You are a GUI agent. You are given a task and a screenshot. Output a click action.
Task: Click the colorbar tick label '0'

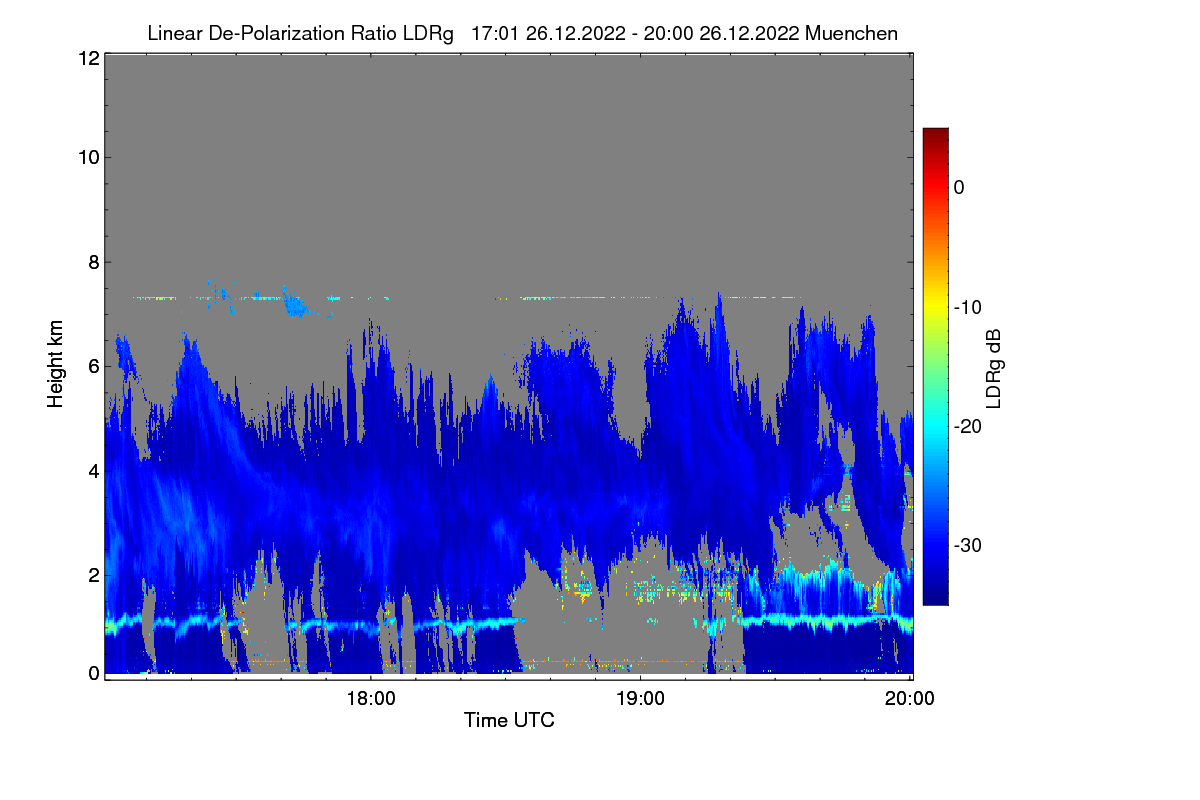pos(959,187)
